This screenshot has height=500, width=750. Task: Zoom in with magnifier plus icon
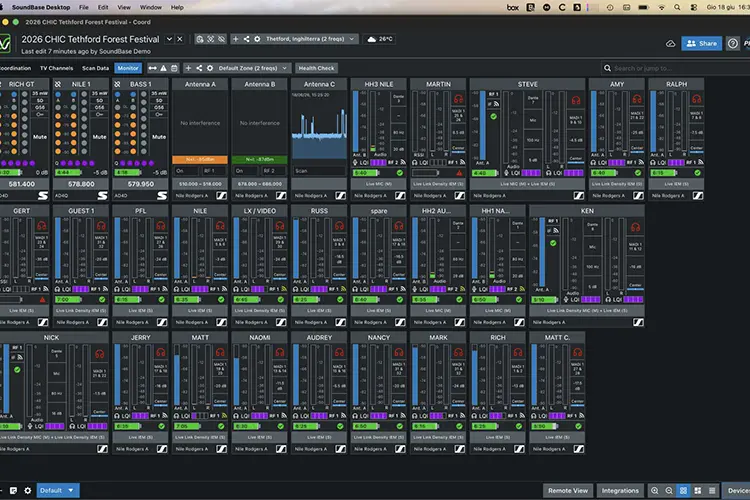coord(654,490)
